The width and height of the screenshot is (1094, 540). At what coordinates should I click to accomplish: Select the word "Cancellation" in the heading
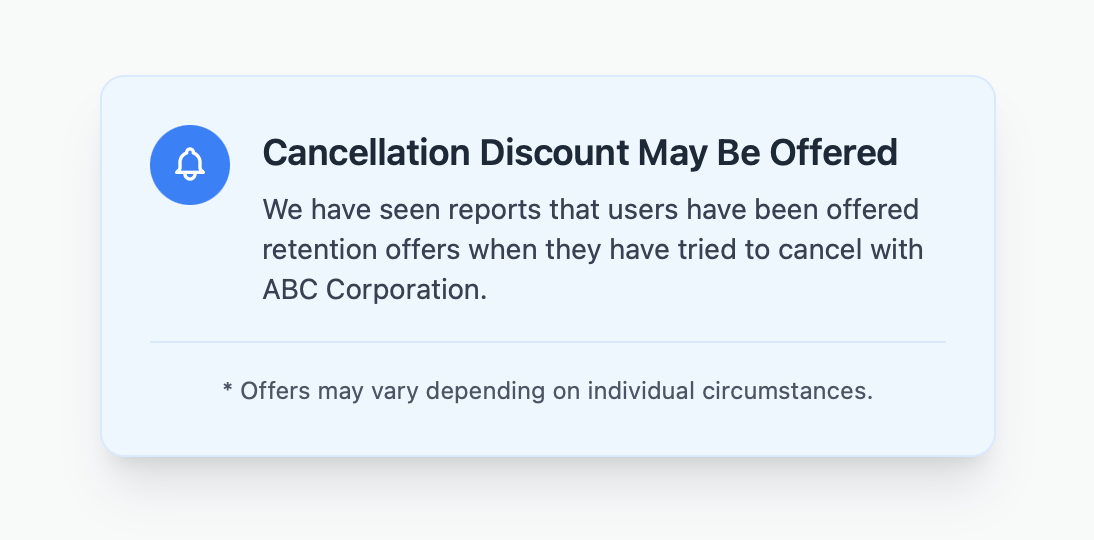pos(366,153)
